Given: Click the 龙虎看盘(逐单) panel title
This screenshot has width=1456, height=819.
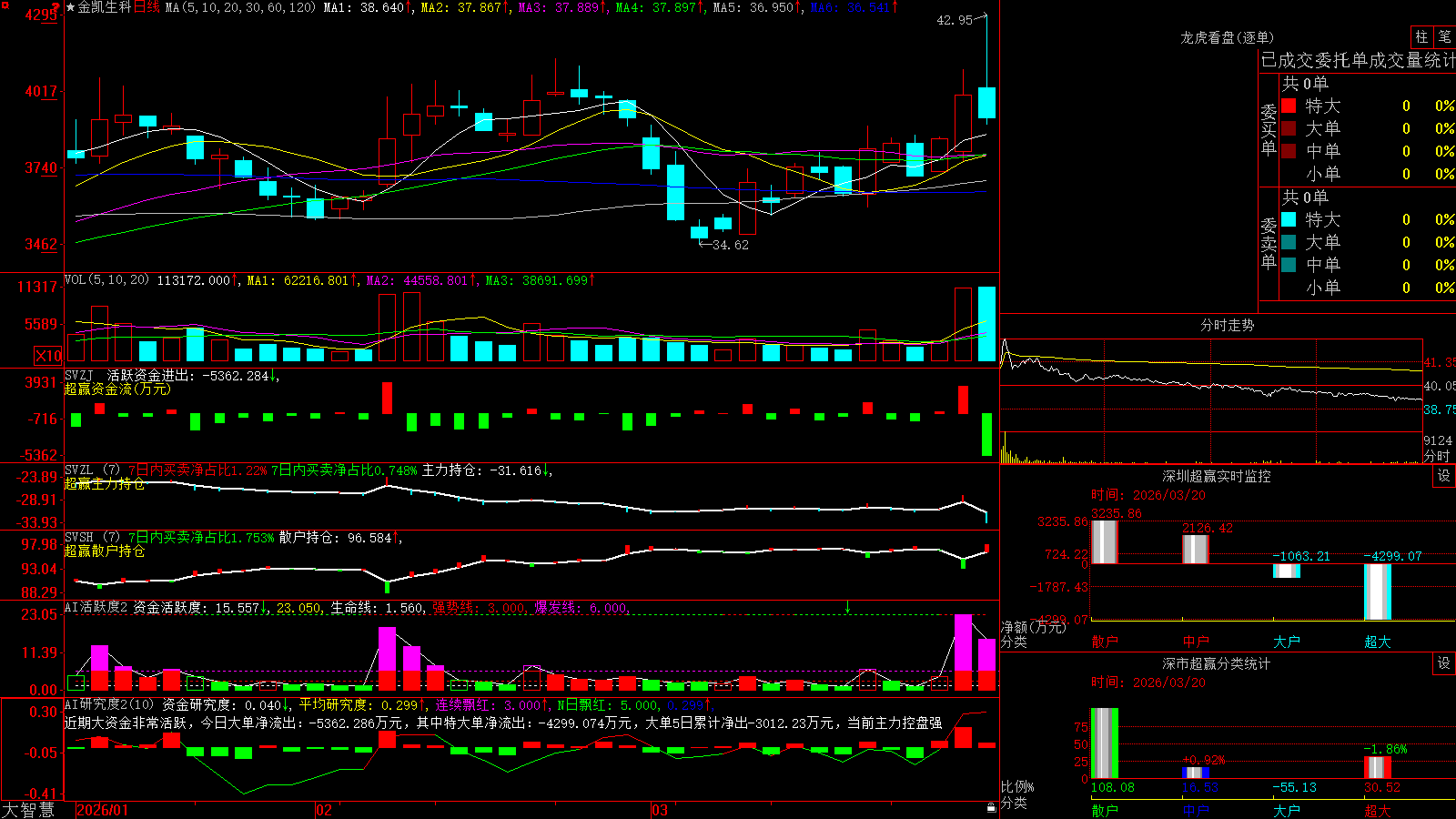Looking at the screenshot, I should click(1227, 37).
